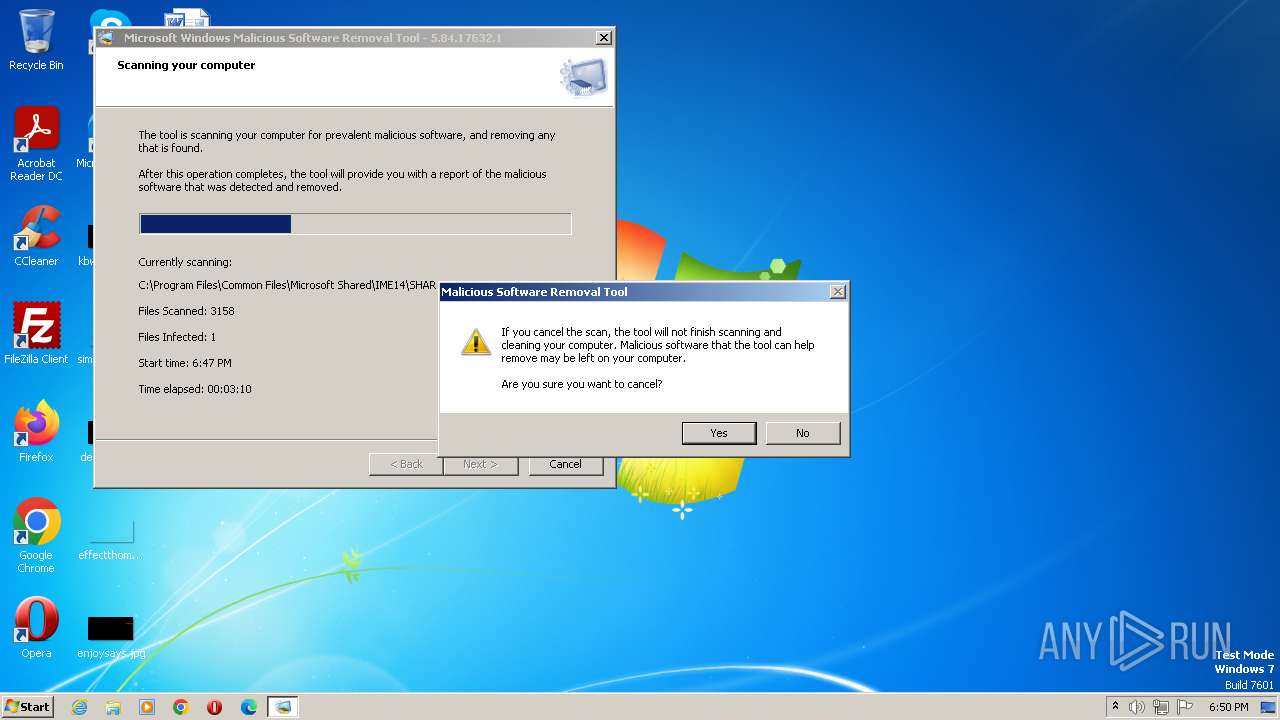The image size is (1280, 720).
Task: Confirm cancel by clicking Yes
Action: click(x=719, y=433)
